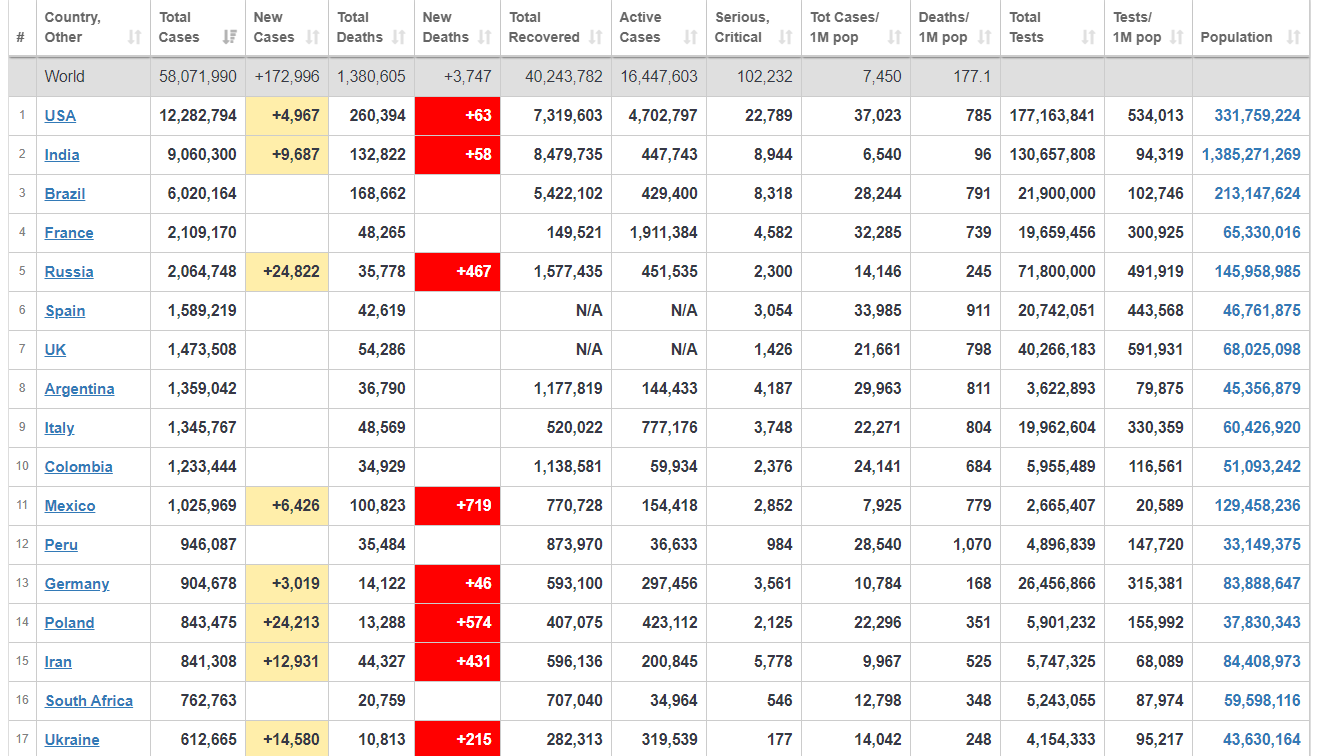Screen dimensions: 1317x756
Task: Click Iran new deaths +431 cell
Action: 457,662
